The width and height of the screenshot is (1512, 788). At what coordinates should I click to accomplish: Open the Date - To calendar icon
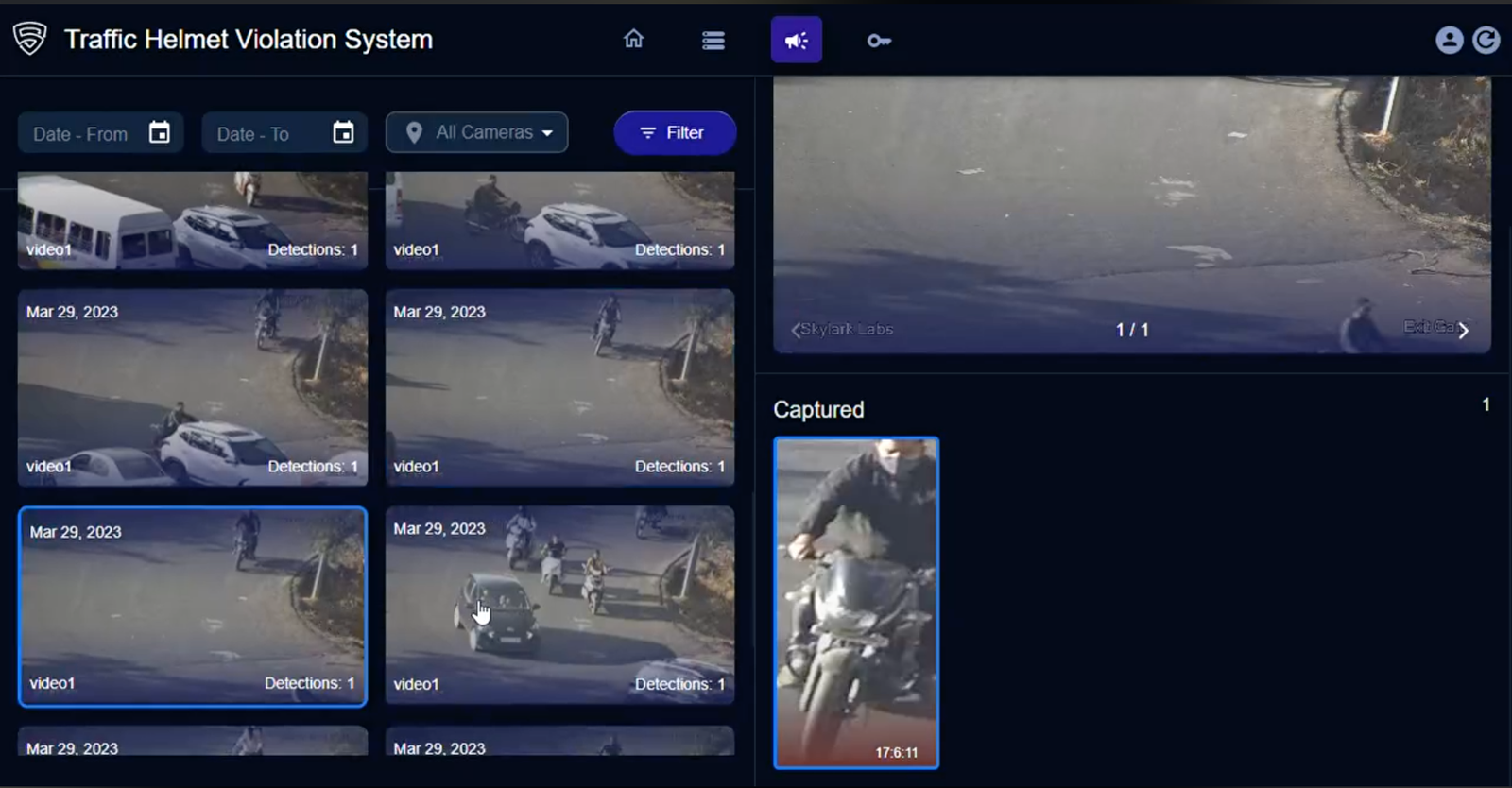pos(343,133)
